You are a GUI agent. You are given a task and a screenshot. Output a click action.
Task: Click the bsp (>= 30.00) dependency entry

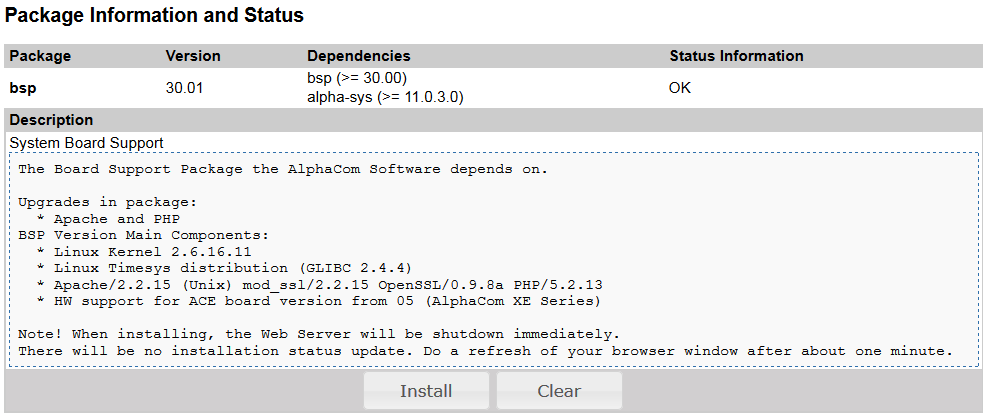point(357,78)
